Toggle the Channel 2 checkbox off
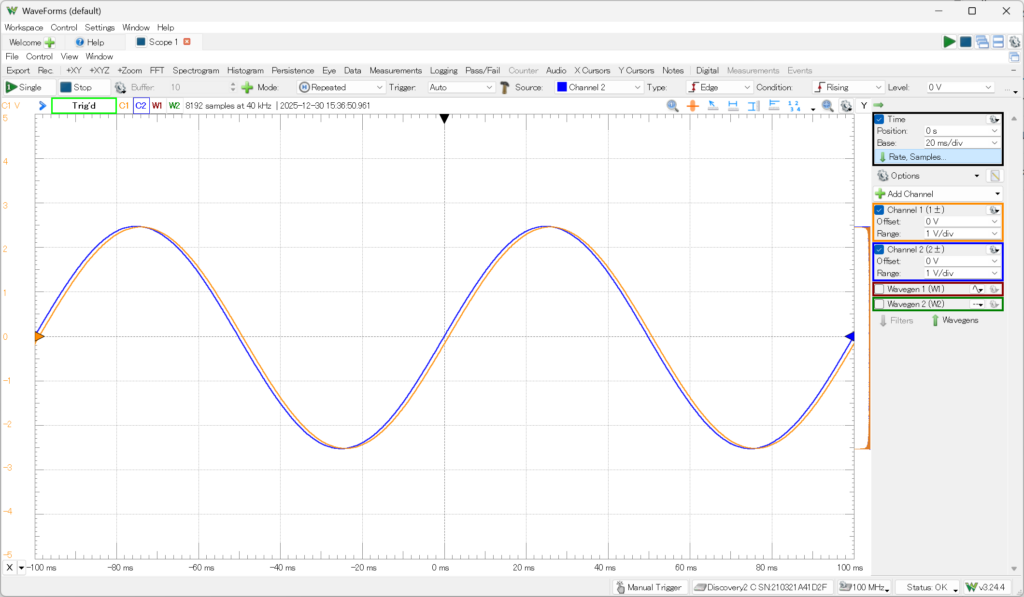The width and height of the screenshot is (1024, 597). coord(880,249)
